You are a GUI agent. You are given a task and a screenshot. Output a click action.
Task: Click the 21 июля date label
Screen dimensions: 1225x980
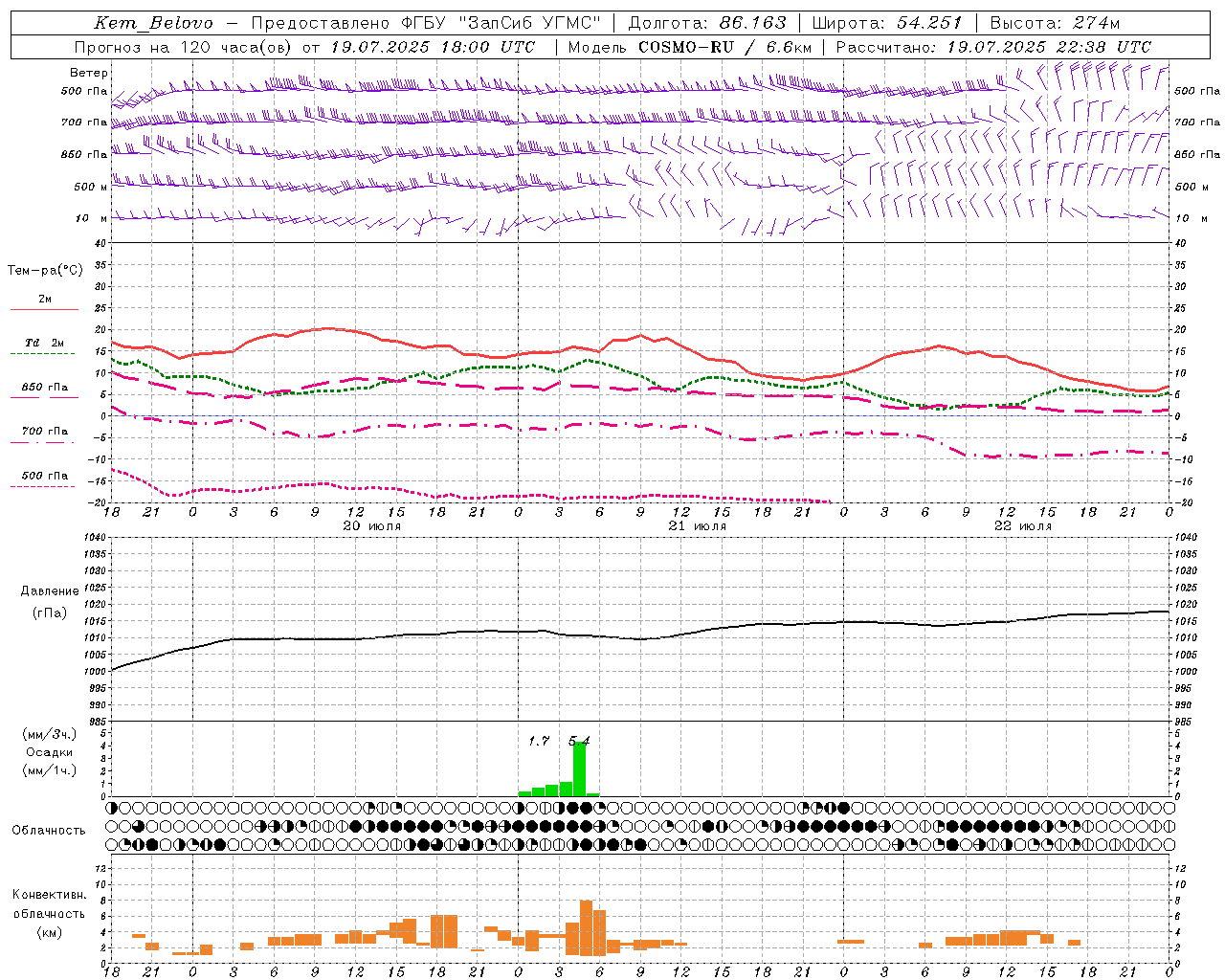(697, 526)
